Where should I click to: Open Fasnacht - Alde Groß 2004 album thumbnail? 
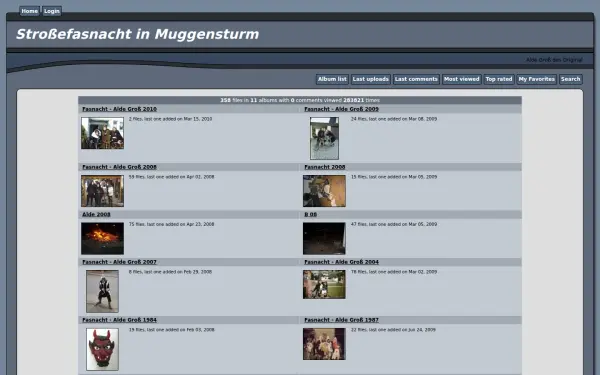click(x=324, y=284)
